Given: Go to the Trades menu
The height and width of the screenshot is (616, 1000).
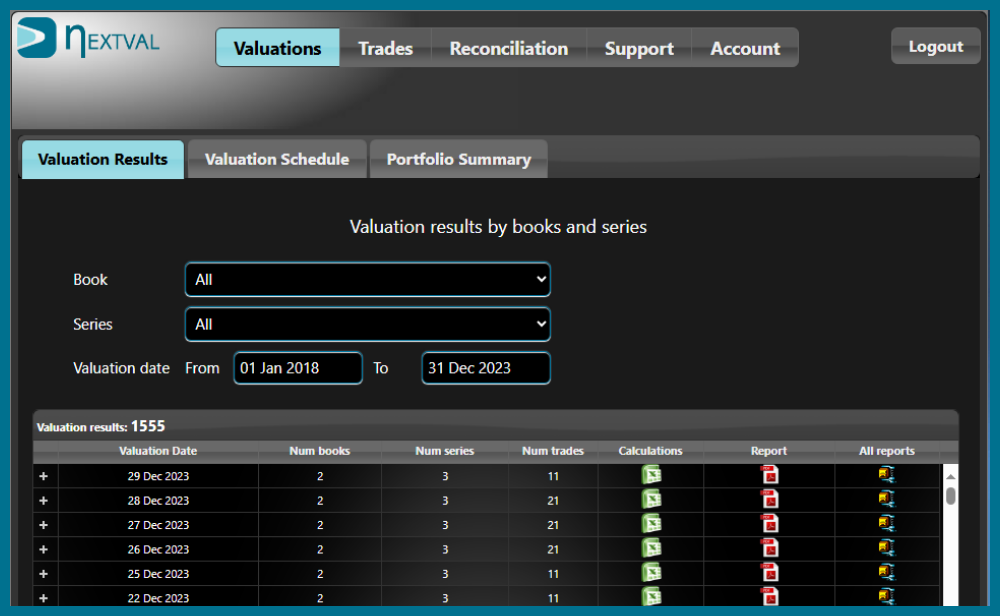Looking at the screenshot, I should coord(385,48).
